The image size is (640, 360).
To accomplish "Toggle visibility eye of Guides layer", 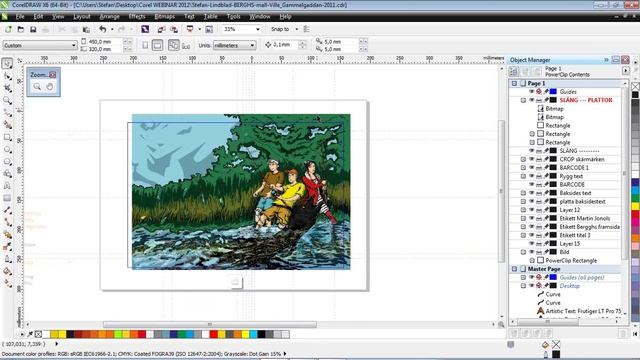I will [x=531, y=91].
